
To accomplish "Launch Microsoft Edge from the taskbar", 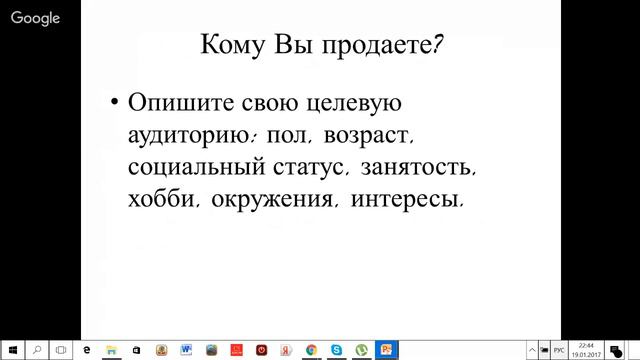I will (x=87, y=350).
